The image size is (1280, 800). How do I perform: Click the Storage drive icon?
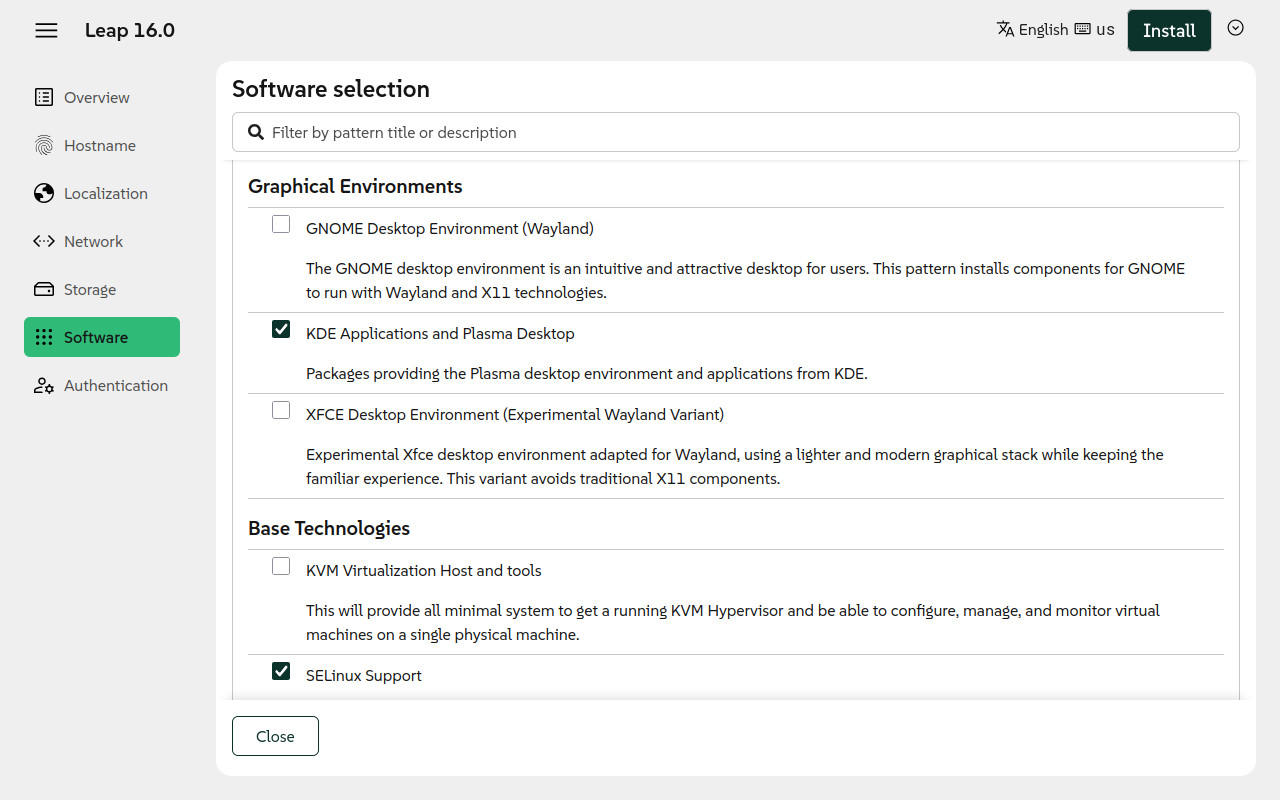coord(44,289)
